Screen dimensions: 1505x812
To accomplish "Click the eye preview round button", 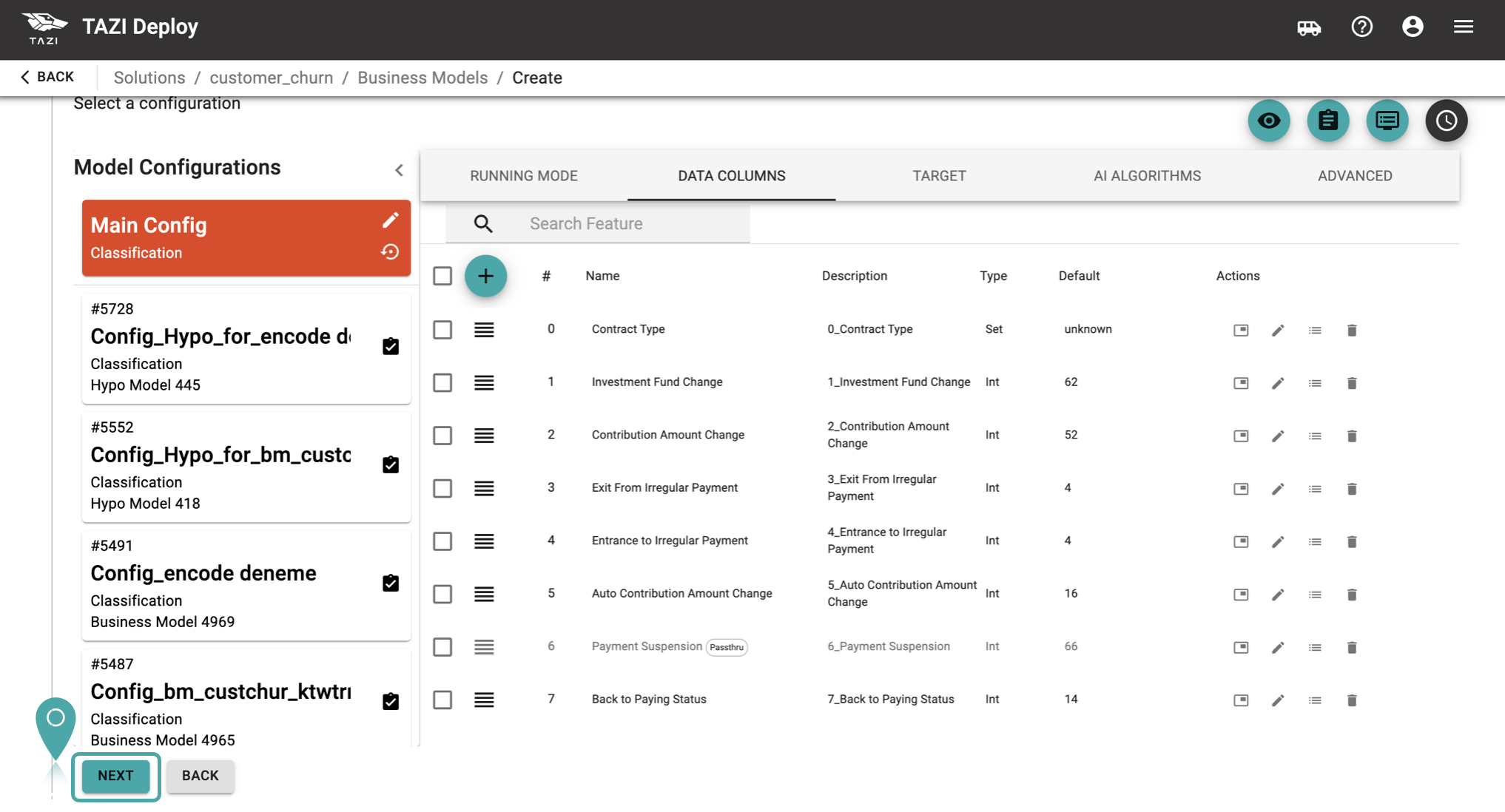I will tap(1269, 121).
